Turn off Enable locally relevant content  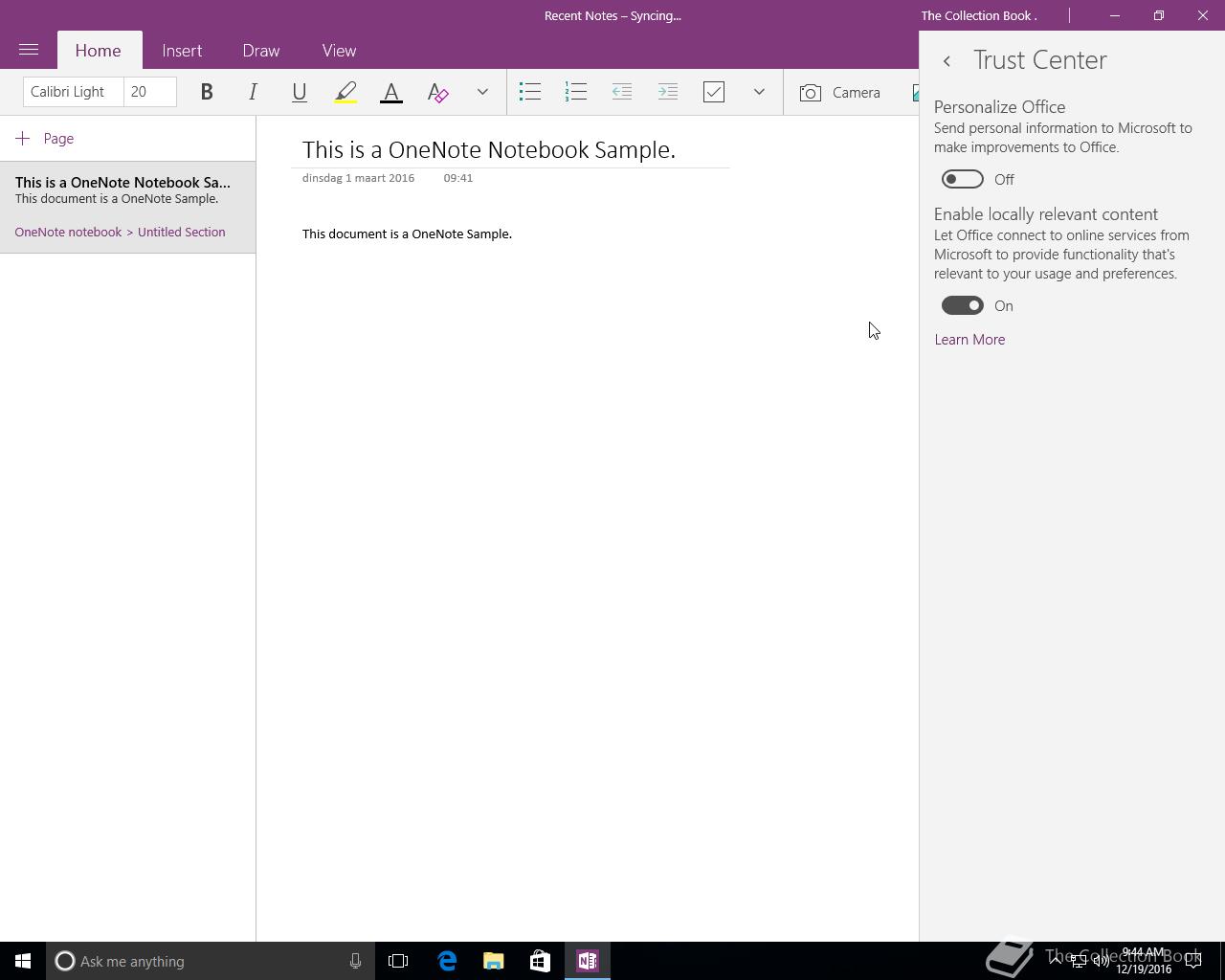click(962, 305)
